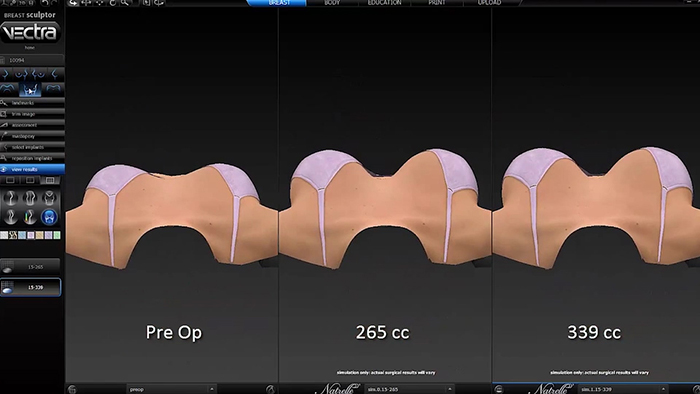The width and height of the screenshot is (700, 394).
Task: Choose three-pane grid layout icon
Action: [x=50, y=180]
